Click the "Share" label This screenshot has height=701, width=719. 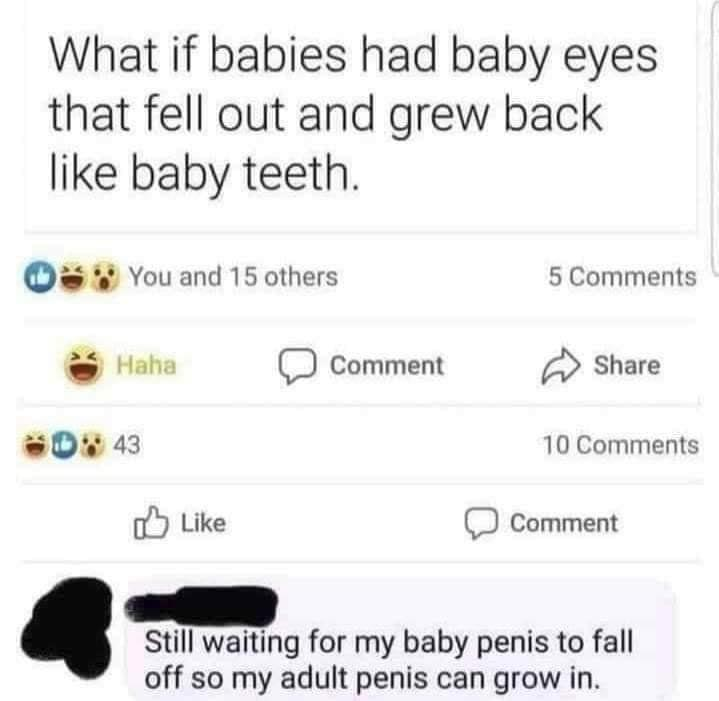click(x=627, y=365)
